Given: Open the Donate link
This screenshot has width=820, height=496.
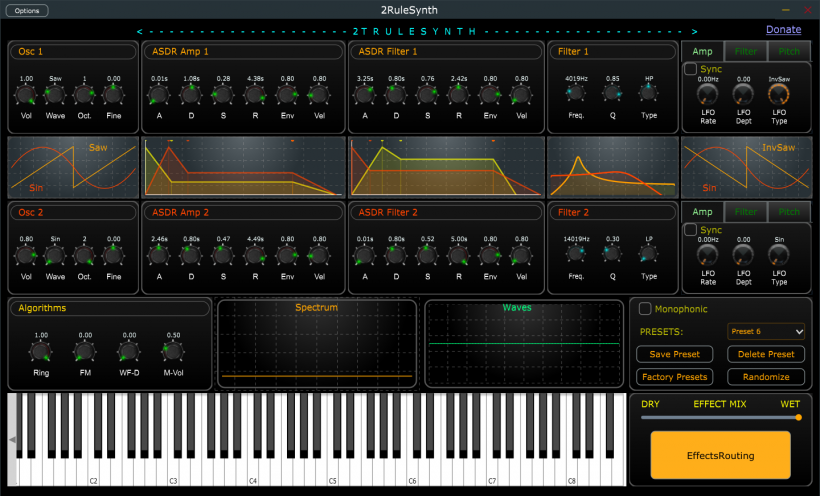Looking at the screenshot, I should [x=783, y=30].
